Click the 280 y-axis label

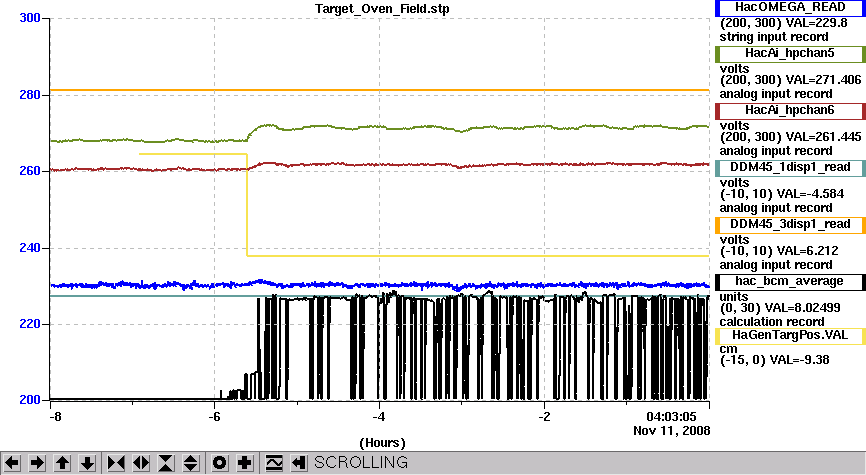[x=29, y=95]
